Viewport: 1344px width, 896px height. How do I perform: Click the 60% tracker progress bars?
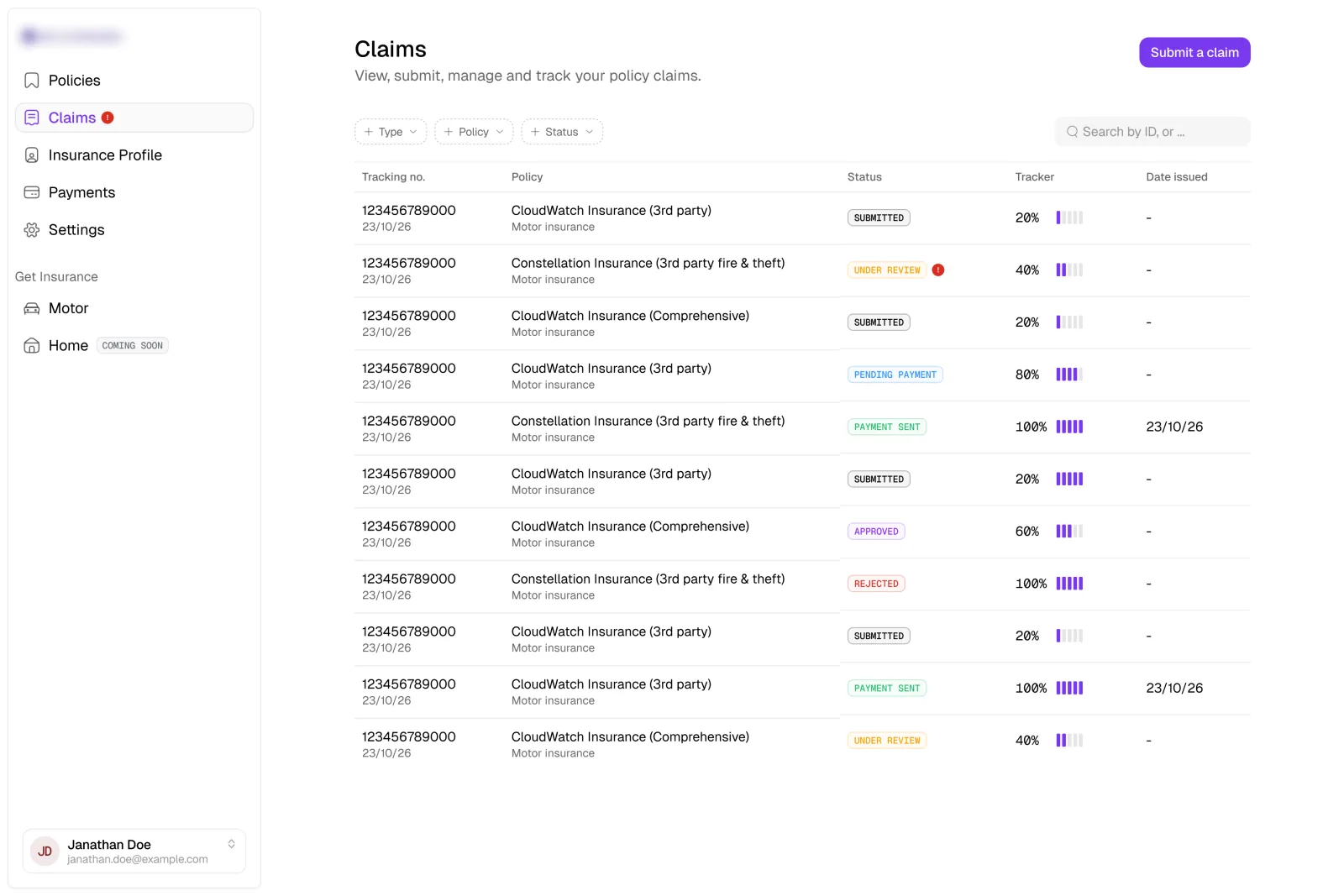1069,532
